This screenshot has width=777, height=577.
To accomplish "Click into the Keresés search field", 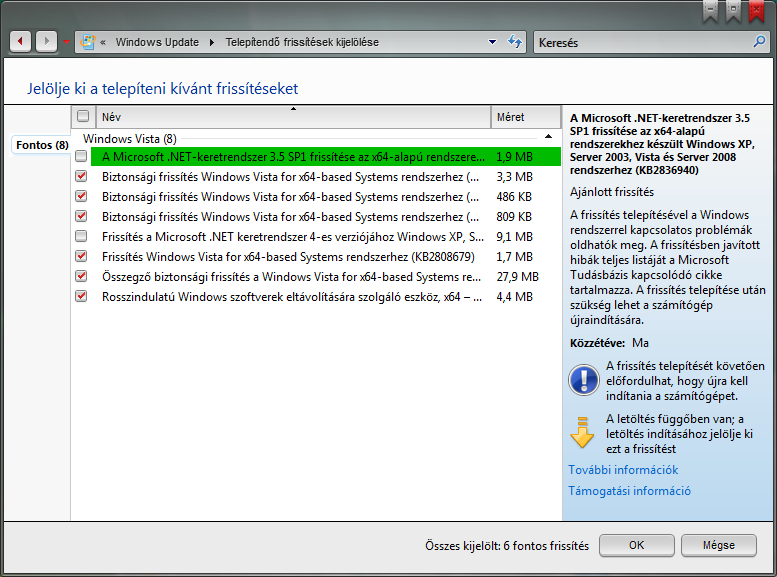I will click(x=644, y=43).
